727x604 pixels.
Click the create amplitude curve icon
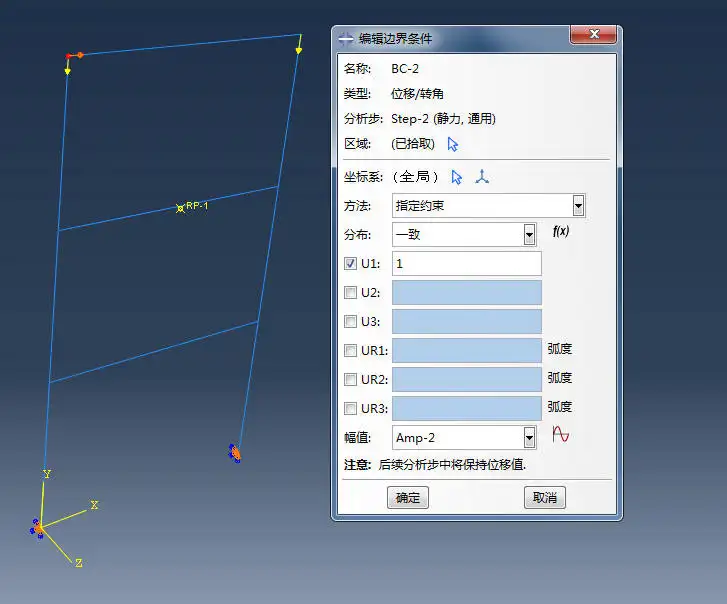[561, 434]
